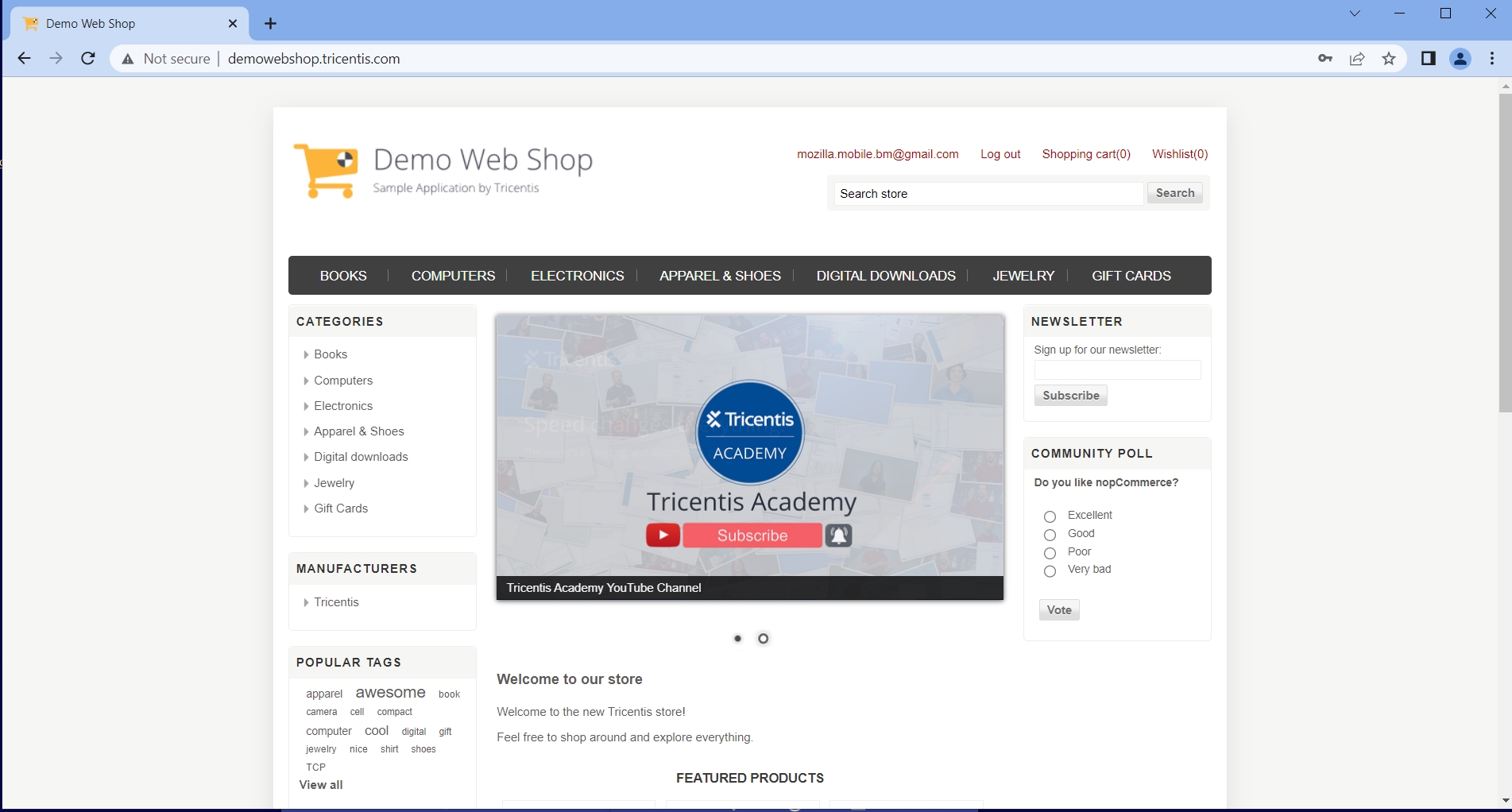Click the Demo Web Shop cart logo
1512x812 pixels.
(326, 170)
